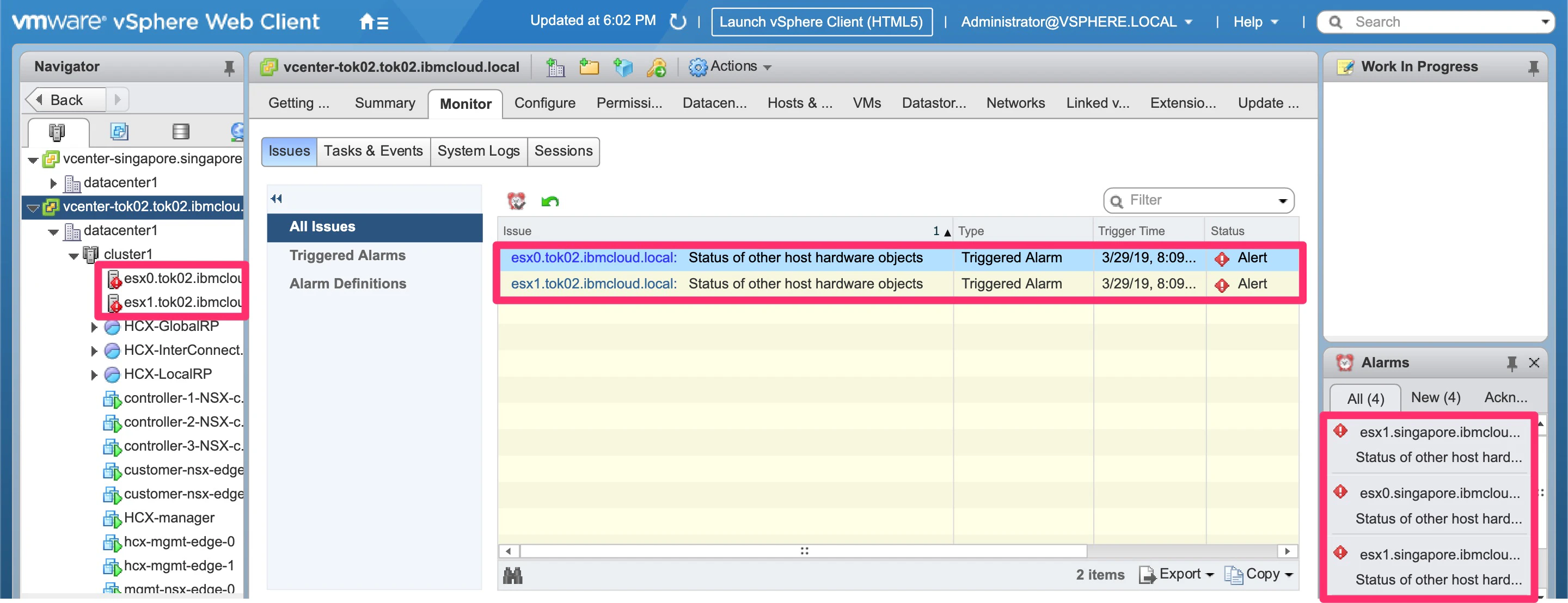Open the Home menu icon

click(x=373, y=22)
